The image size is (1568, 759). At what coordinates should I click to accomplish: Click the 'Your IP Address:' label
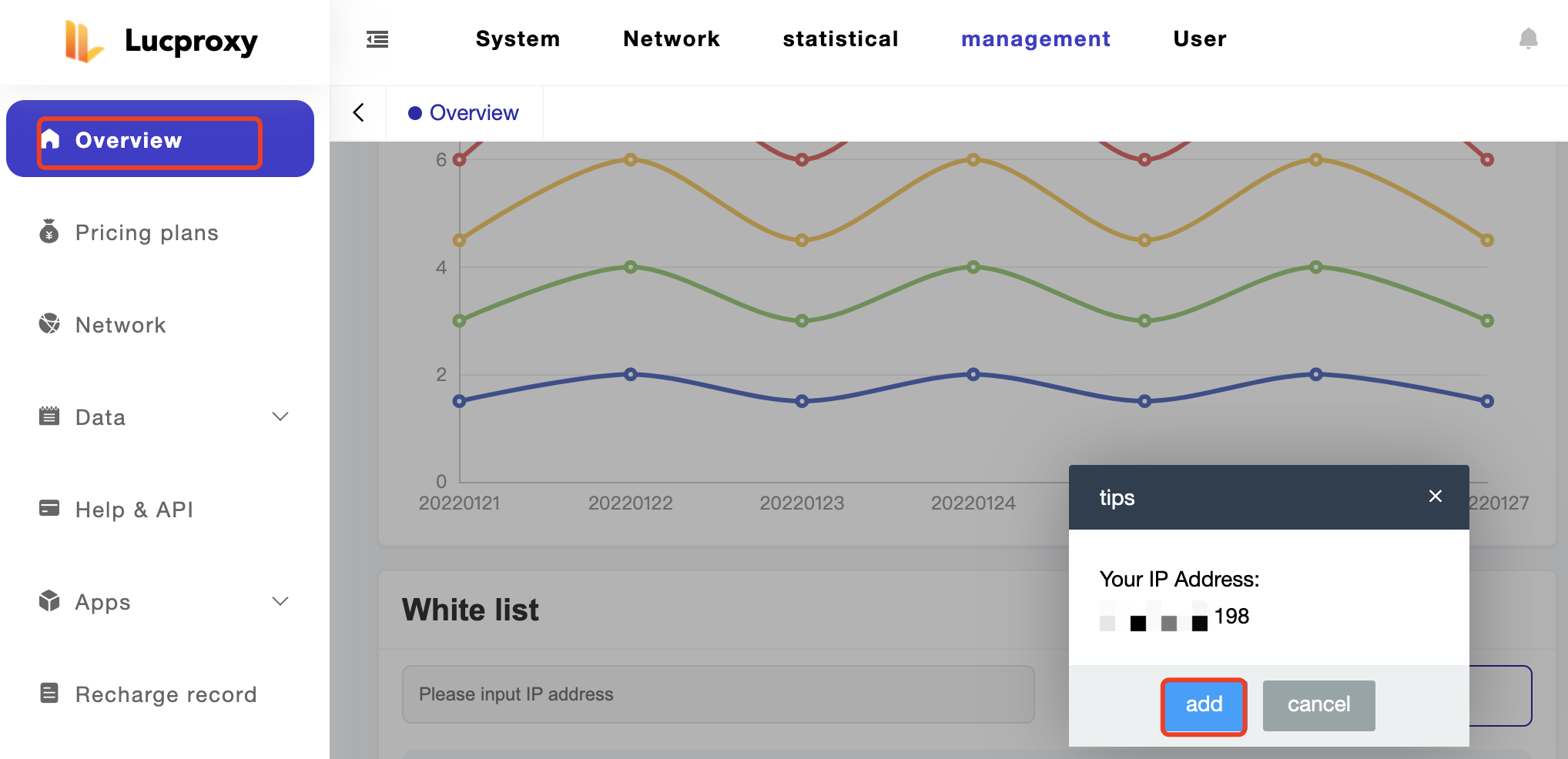click(1179, 580)
